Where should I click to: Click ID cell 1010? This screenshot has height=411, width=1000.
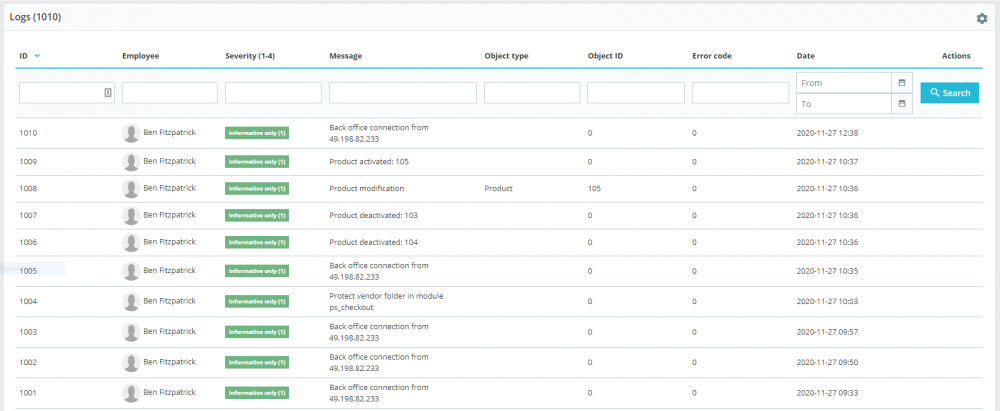pyautogui.click(x=28, y=134)
